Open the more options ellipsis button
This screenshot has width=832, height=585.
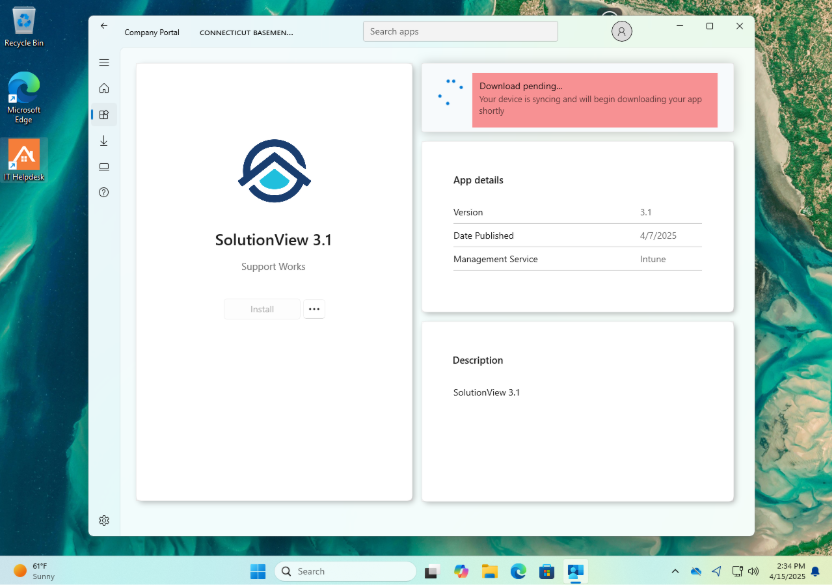click(x=314, y=309)
